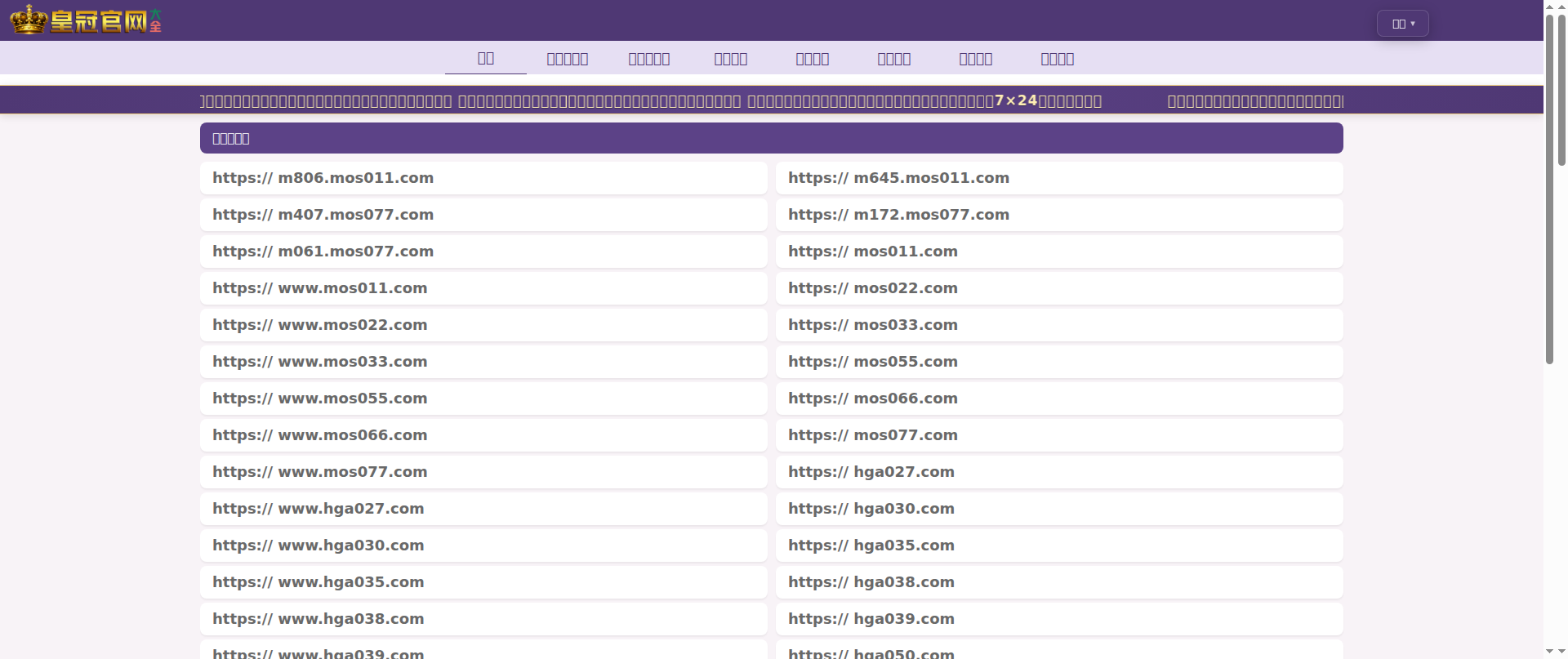The width and height of the screenshot is (1568, 659).
Task: Visit the m645.mos011.com address
Action: 1059,178
